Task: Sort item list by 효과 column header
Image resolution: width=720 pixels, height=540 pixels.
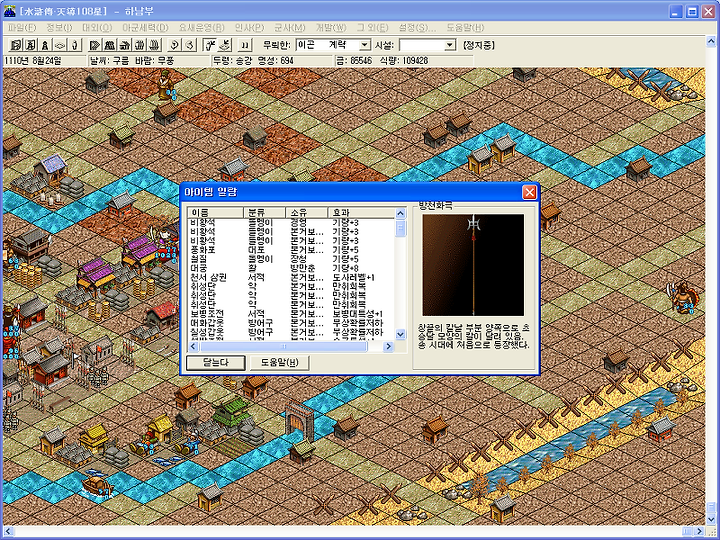Action: [361, 213]
